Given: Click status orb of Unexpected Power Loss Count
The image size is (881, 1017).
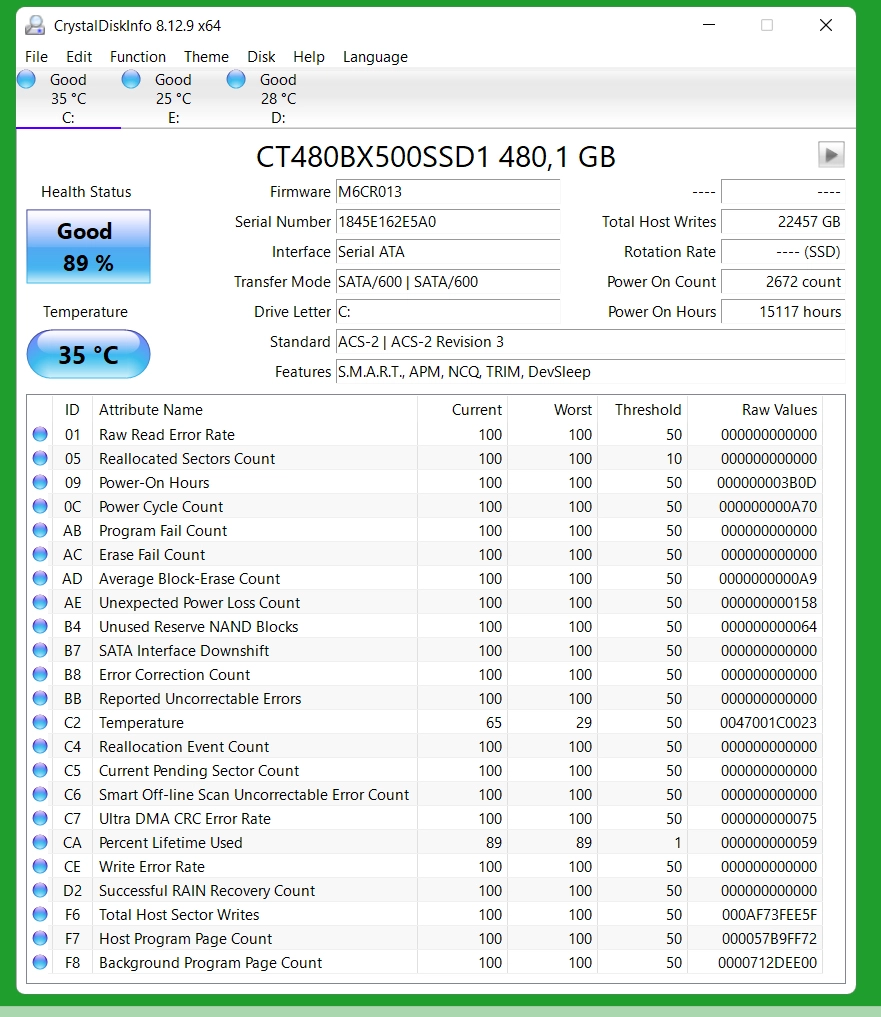Looking at the screenshot, I should tap(40, 602).
